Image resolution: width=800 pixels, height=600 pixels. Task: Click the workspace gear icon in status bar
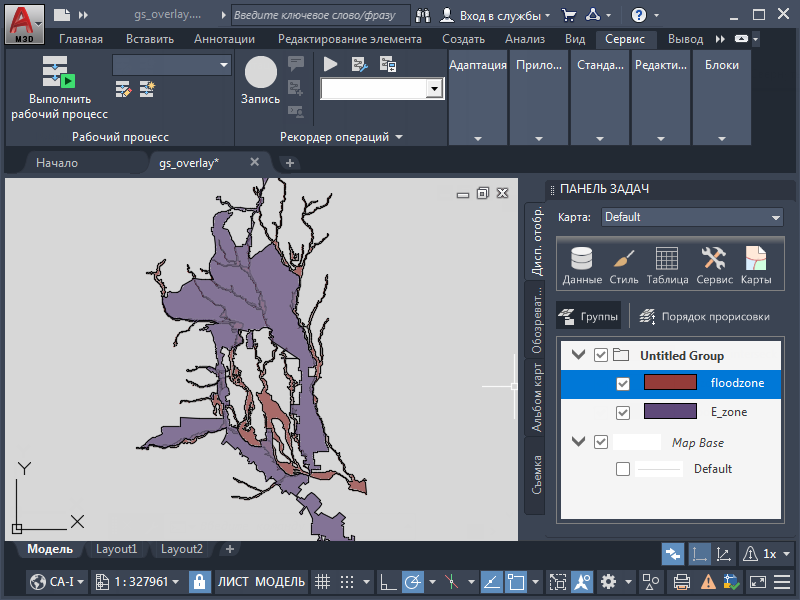609,581
